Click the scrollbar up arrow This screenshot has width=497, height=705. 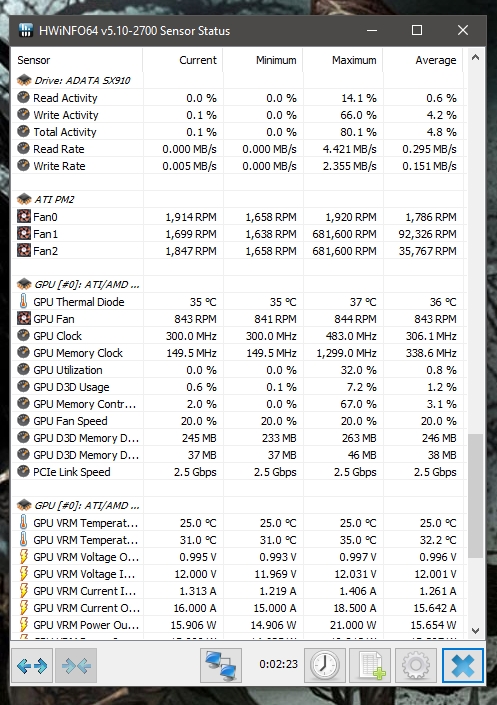point(475,58)
